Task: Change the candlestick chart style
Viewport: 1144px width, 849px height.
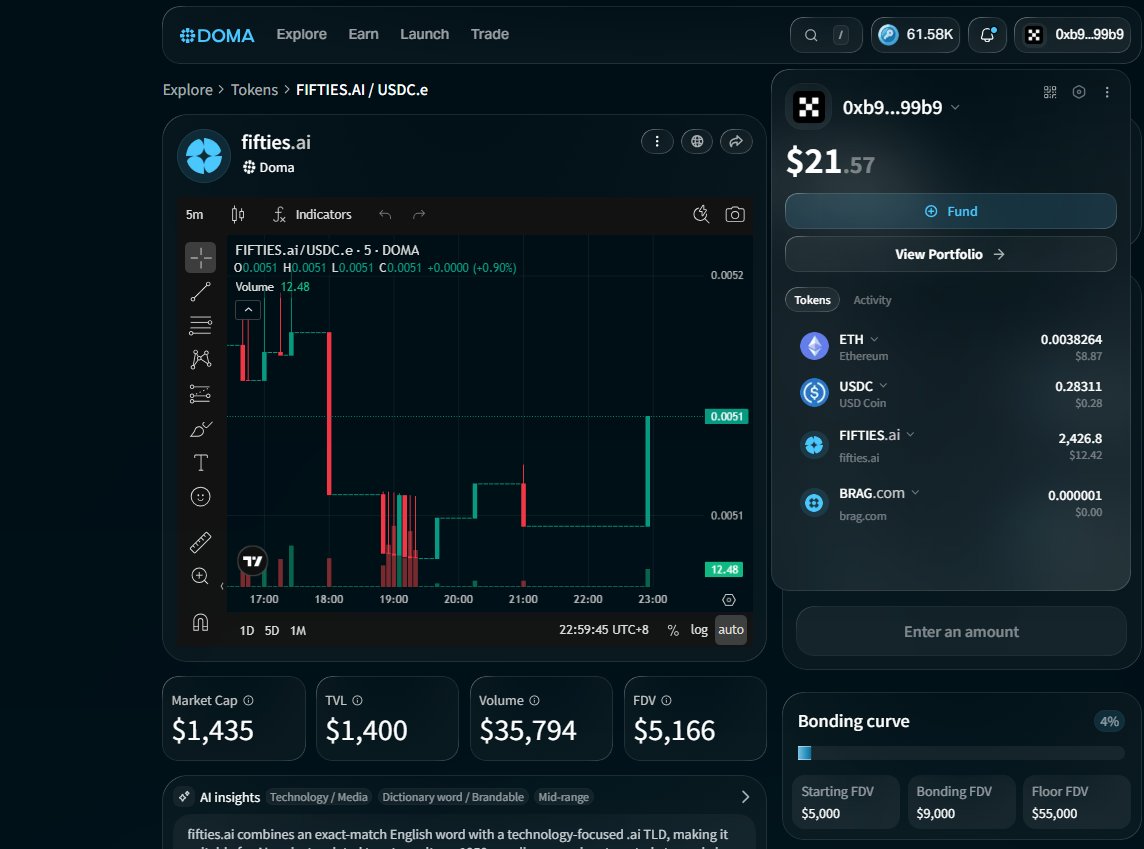Action: coord(238,214)
